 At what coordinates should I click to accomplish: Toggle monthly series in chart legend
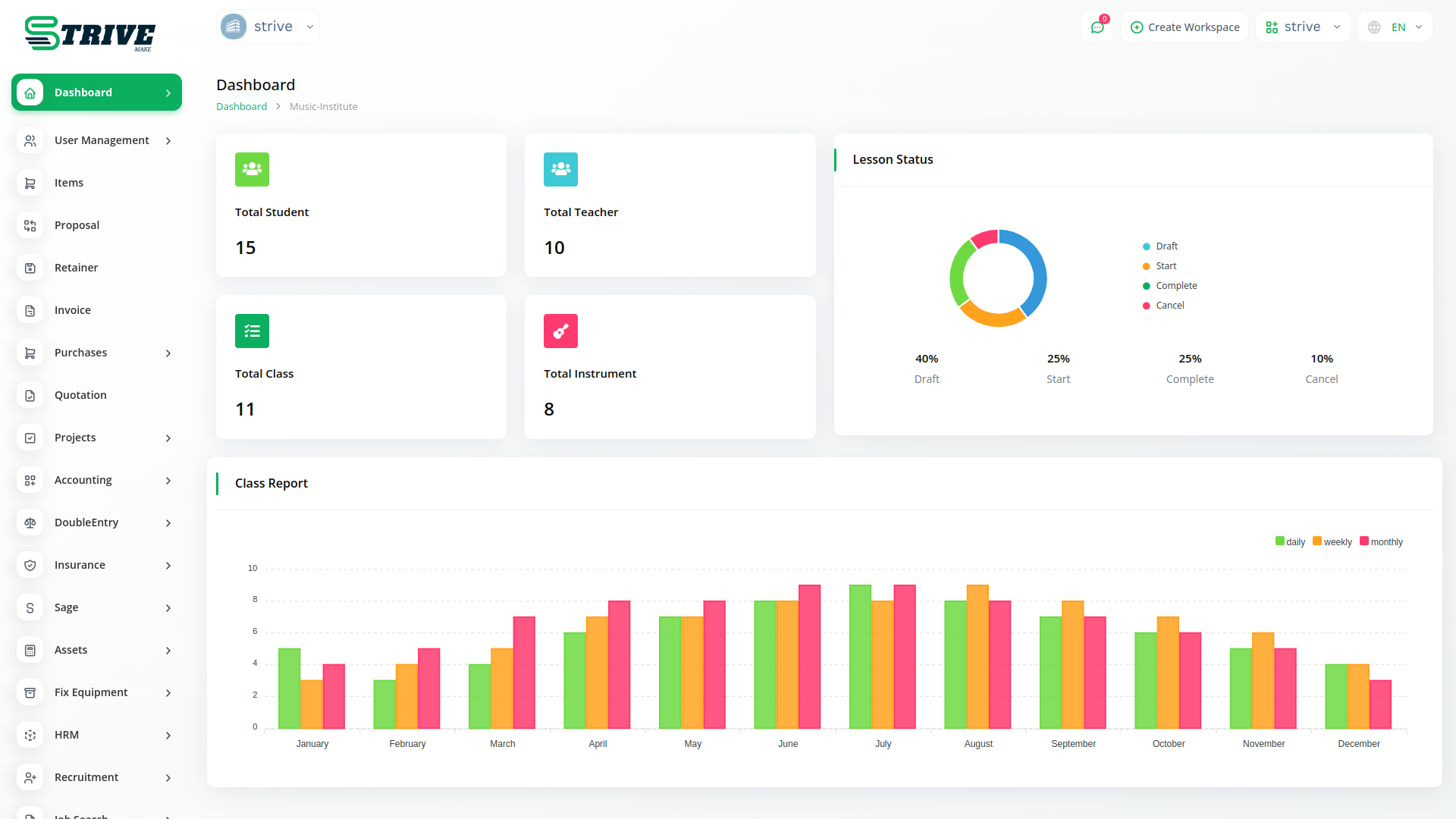[x=1381, y=541]
